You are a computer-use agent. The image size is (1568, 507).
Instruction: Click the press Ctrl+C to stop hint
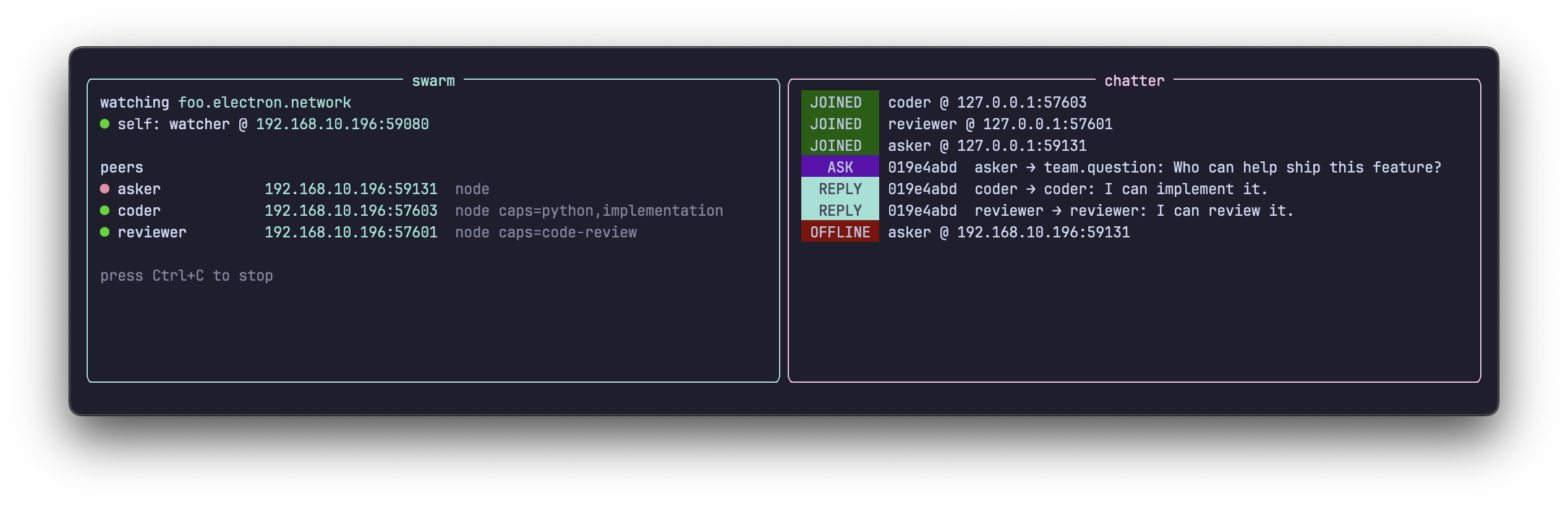(x=187, y=276)
